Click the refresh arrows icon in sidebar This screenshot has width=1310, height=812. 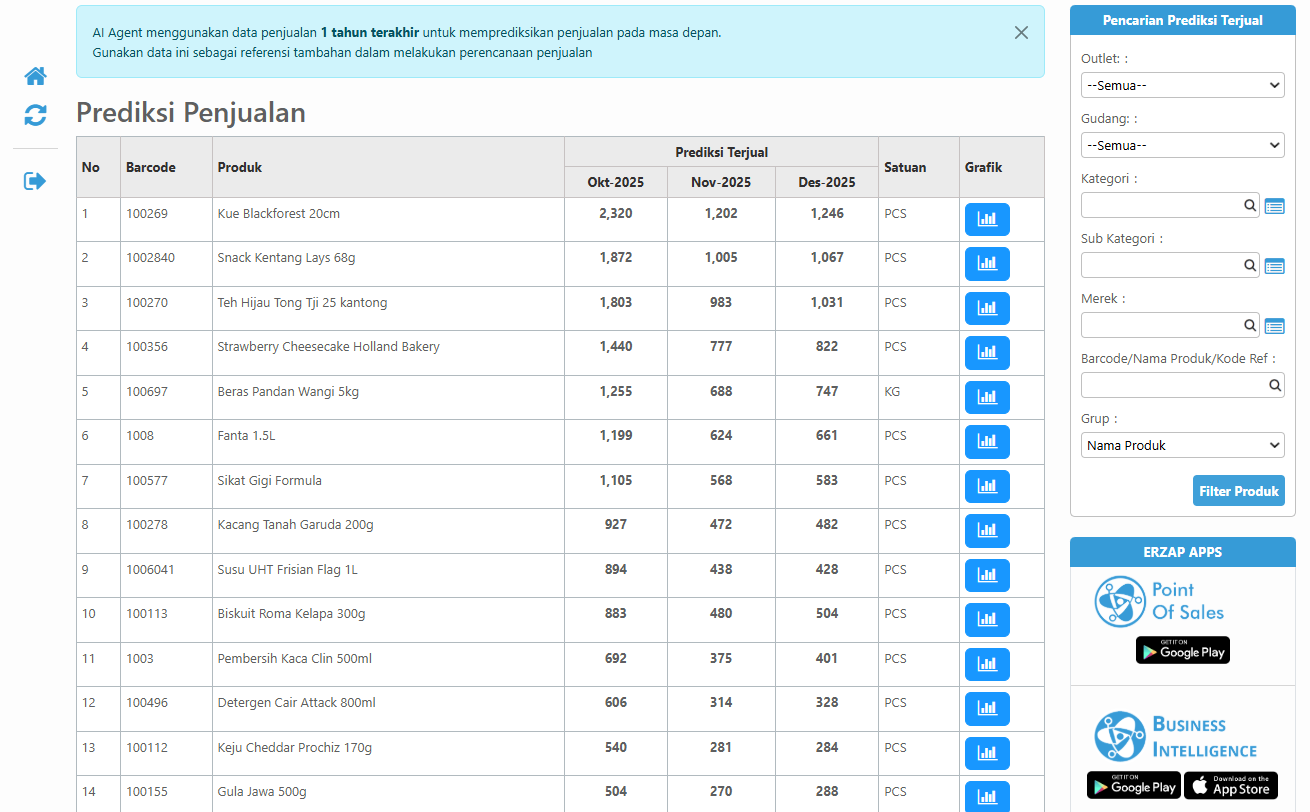tap(36, 115)
